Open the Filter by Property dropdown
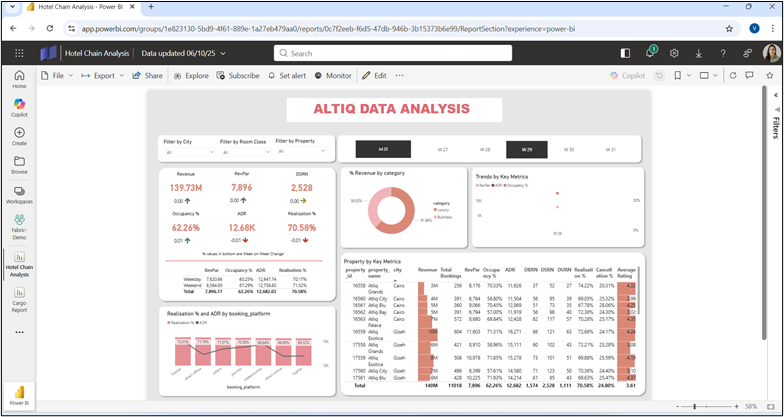This screenshot has height=417, width=784. click(300, 152)
